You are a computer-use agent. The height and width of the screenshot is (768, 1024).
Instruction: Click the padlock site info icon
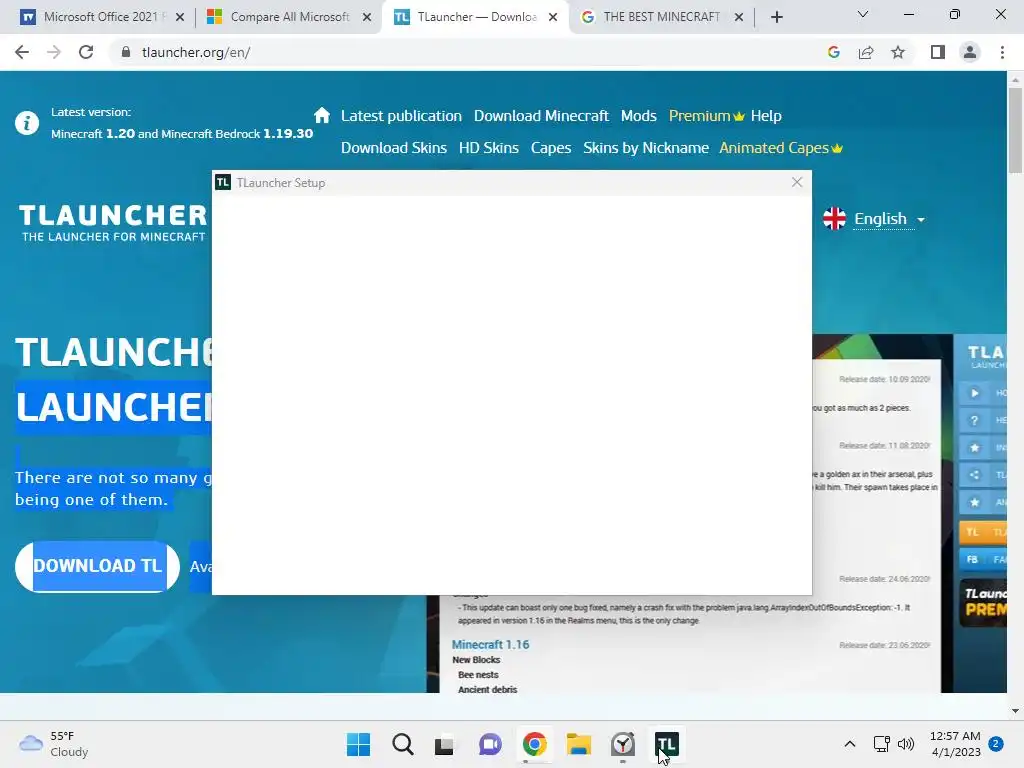pos(125,52)
